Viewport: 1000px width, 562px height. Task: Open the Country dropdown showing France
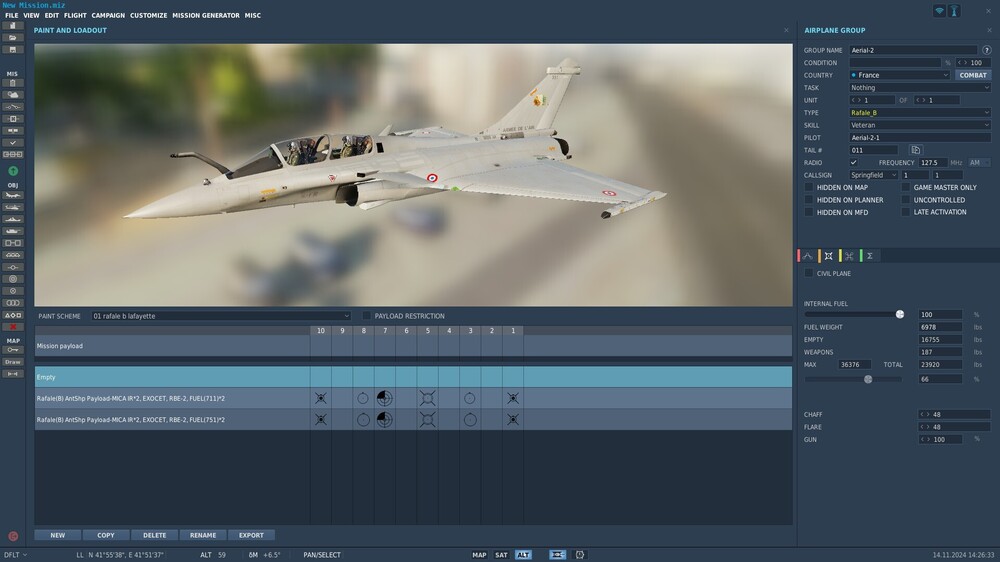pos(899,75)
